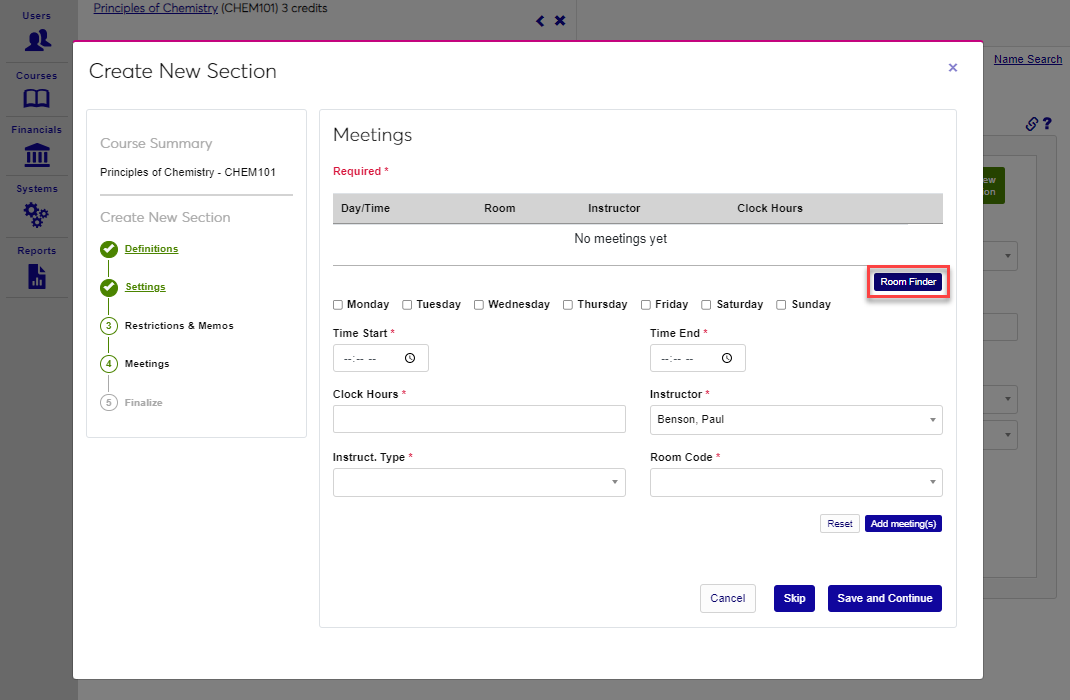Go to the Definitions step
The height and width of the screenshot is (700, 1070).
(x=151, y=249)
